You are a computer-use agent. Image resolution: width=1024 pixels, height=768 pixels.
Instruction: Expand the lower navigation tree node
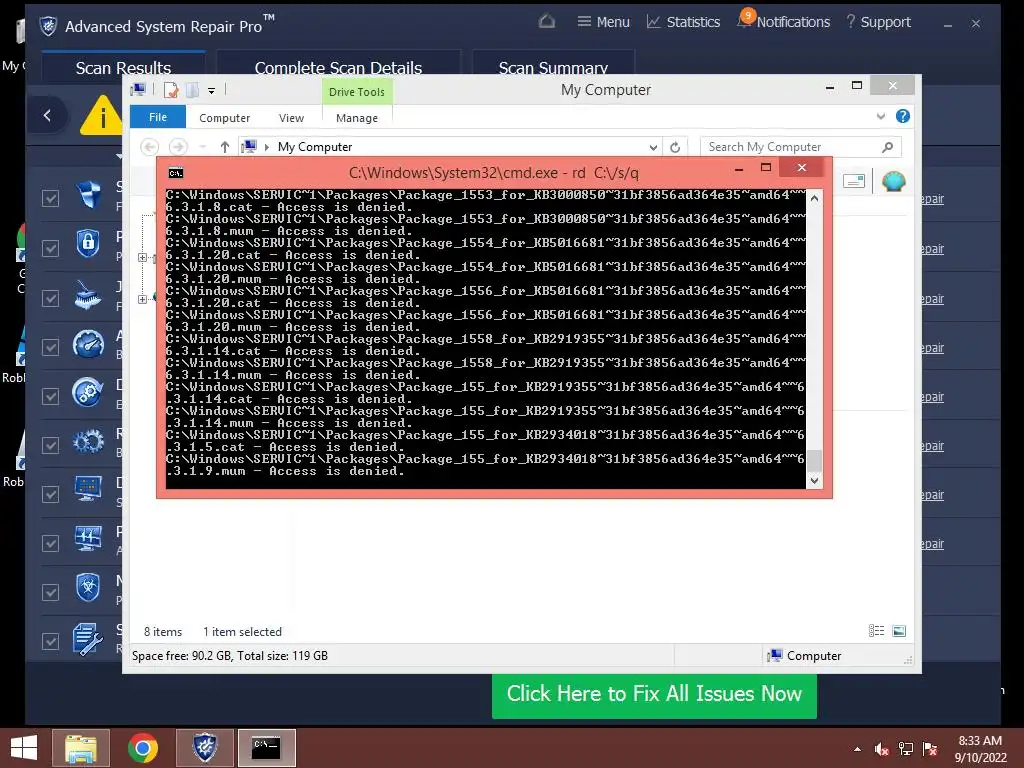(142, 299)
